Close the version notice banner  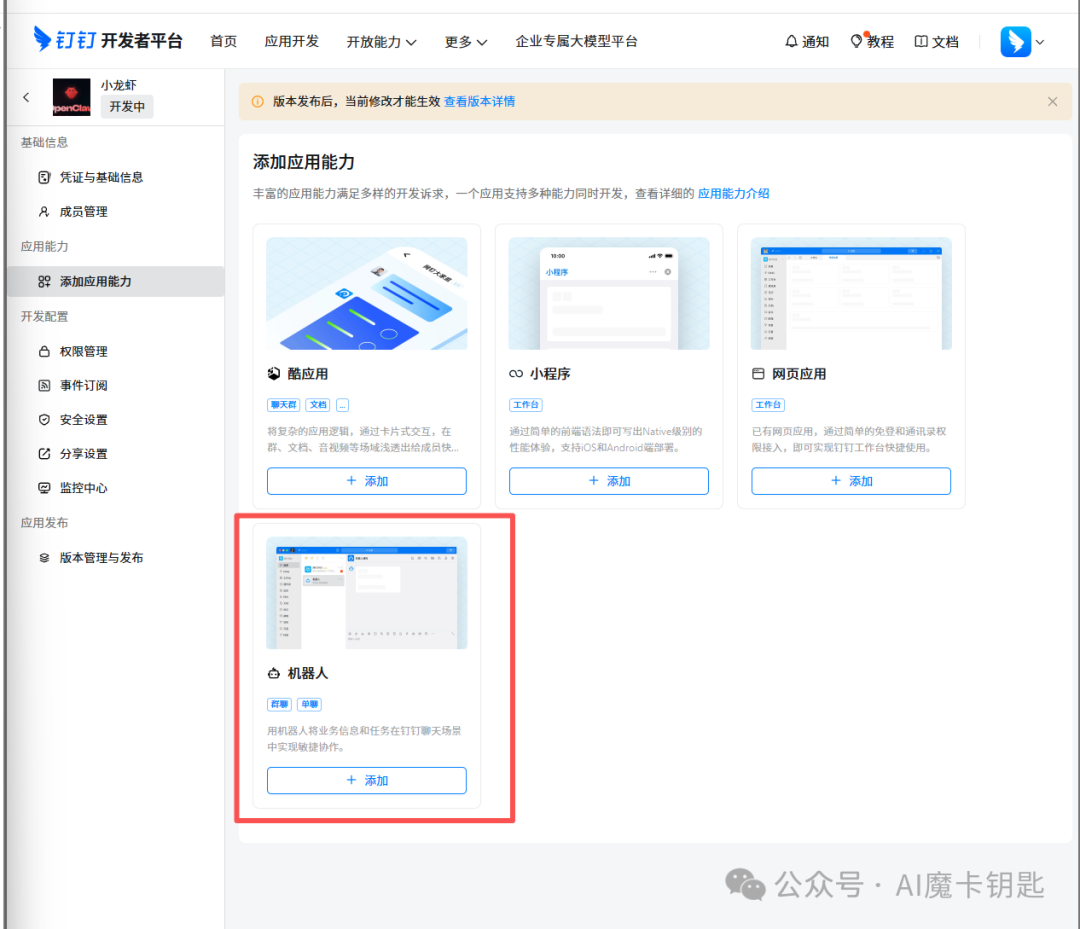[1052, 102]
